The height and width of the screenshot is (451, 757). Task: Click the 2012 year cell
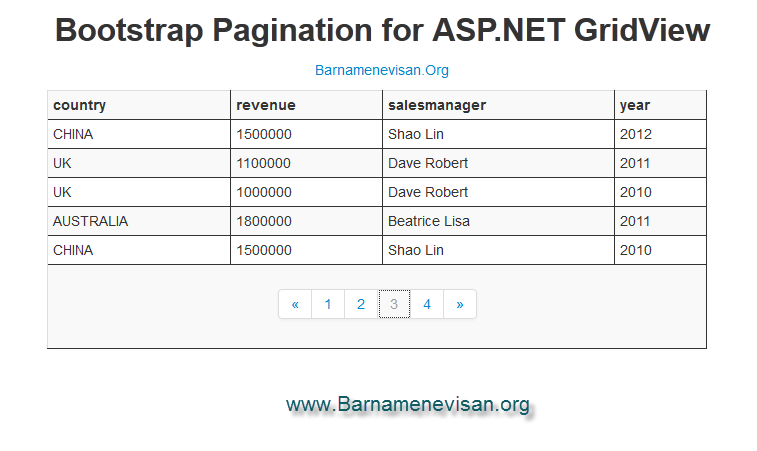(x=636, y=134)
